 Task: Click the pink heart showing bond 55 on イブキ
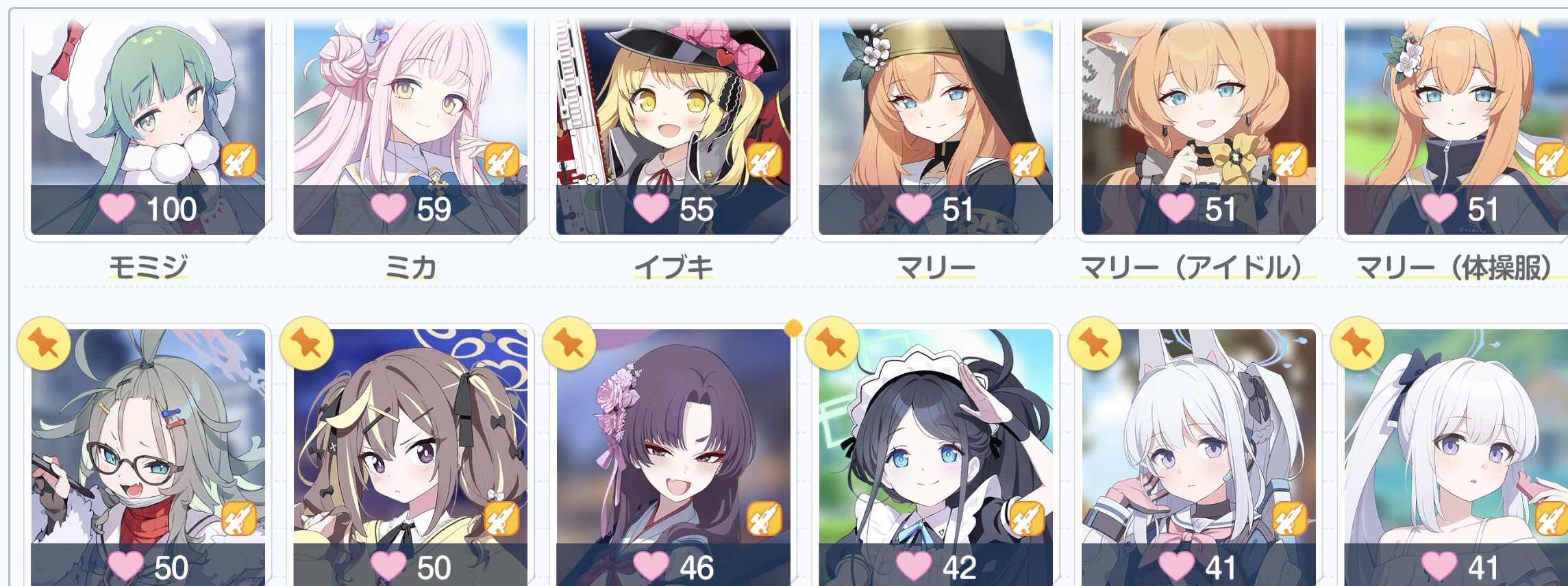(x=651, y=208)
